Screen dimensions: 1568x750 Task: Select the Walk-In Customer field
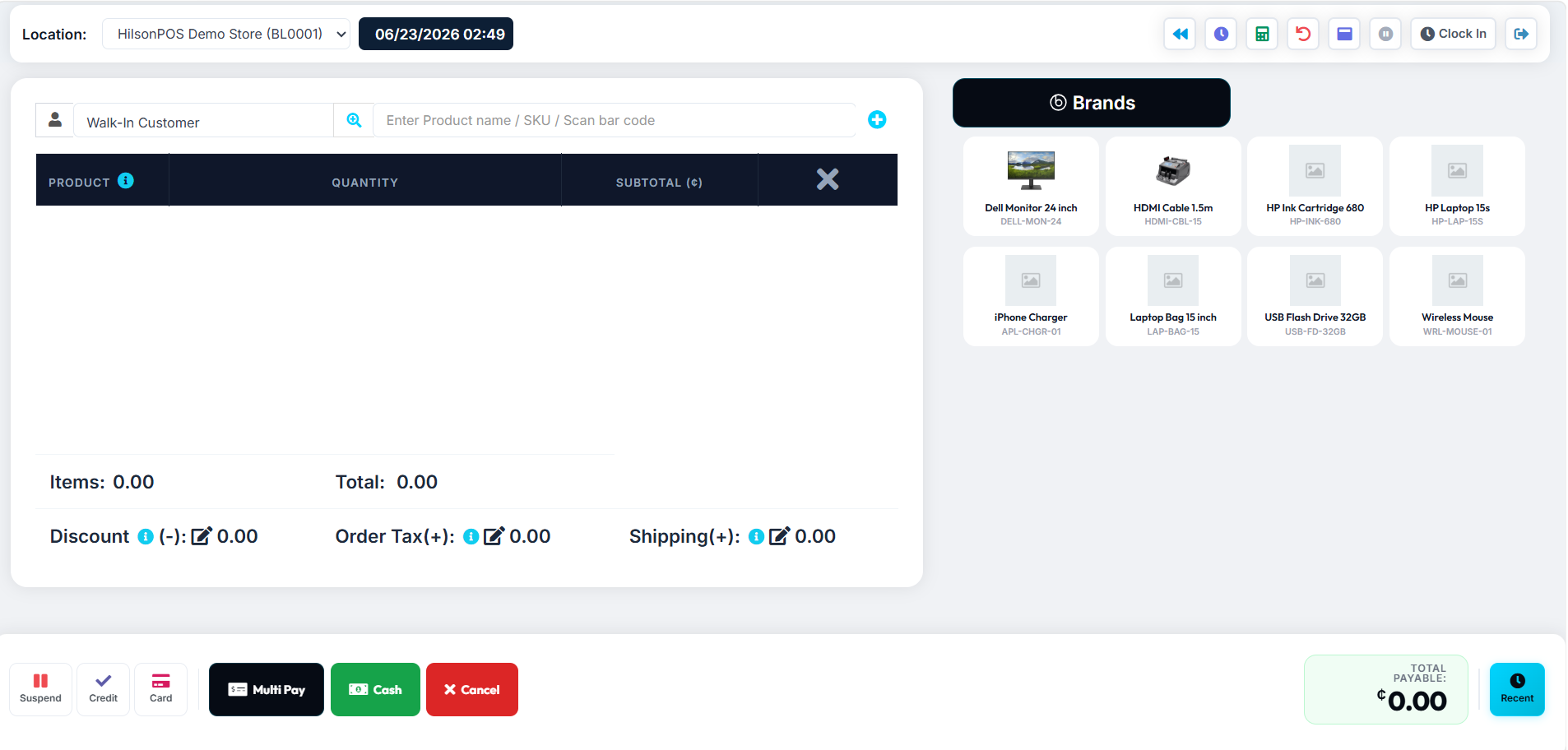204,121
